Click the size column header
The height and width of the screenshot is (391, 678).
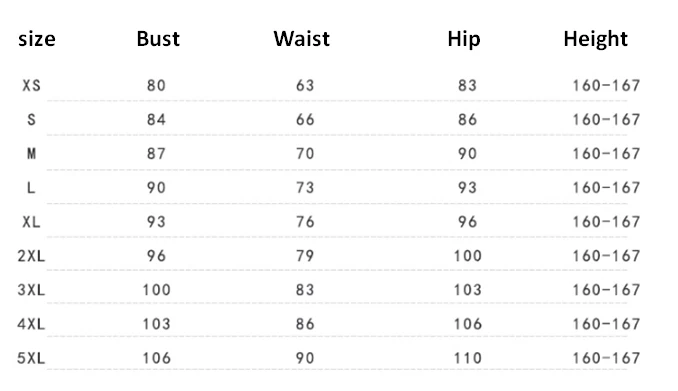pos(37,40)
